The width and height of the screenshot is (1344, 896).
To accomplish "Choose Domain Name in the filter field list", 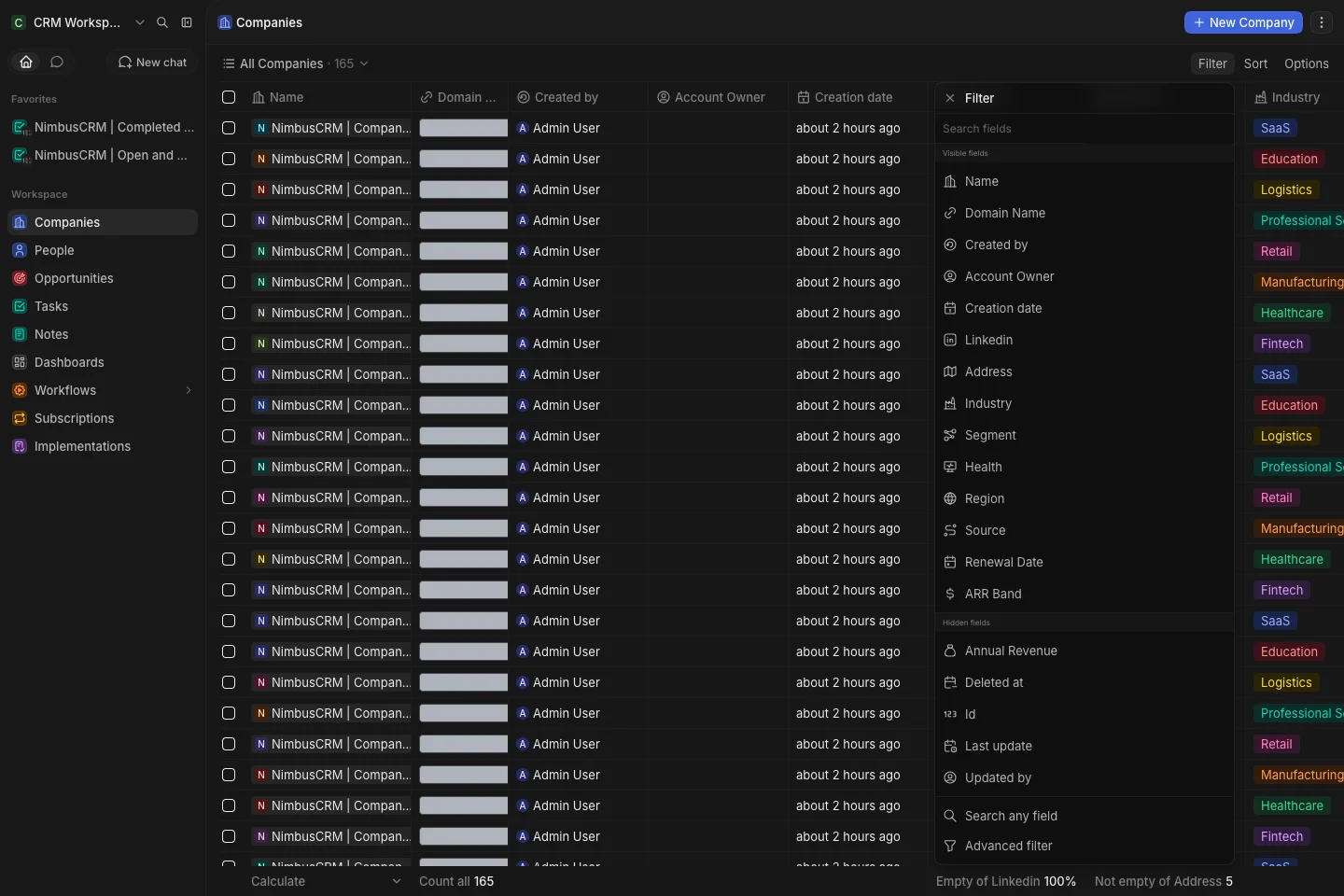I will click(1085, 213).
